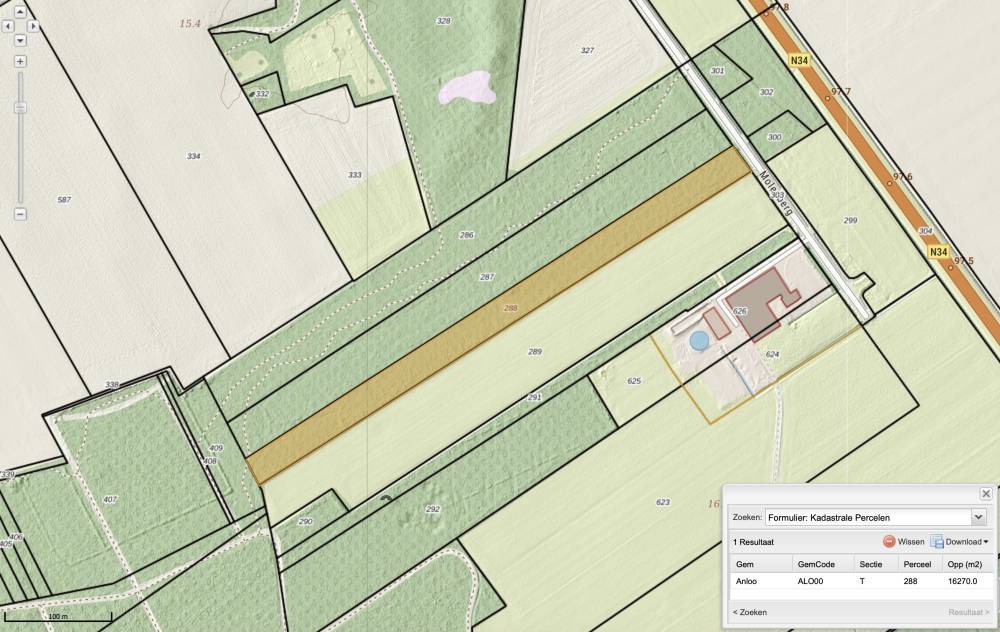Close the search results panel
Viewport: 1000px width, 632px height.
coord(986,494)
